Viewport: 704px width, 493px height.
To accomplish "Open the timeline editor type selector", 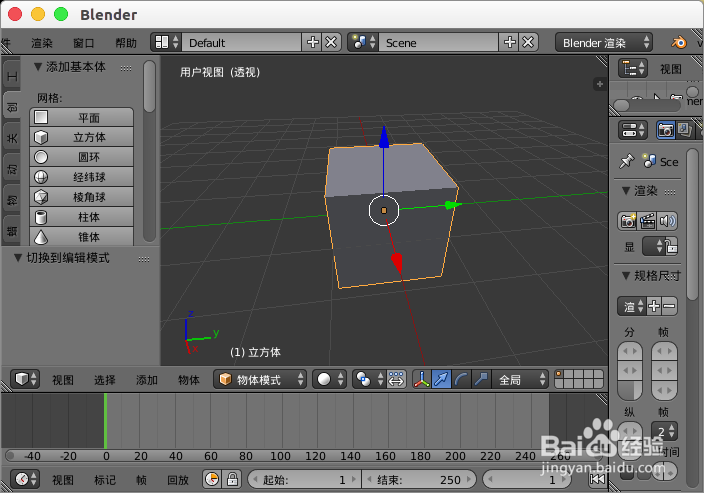I will click(25, 479).
